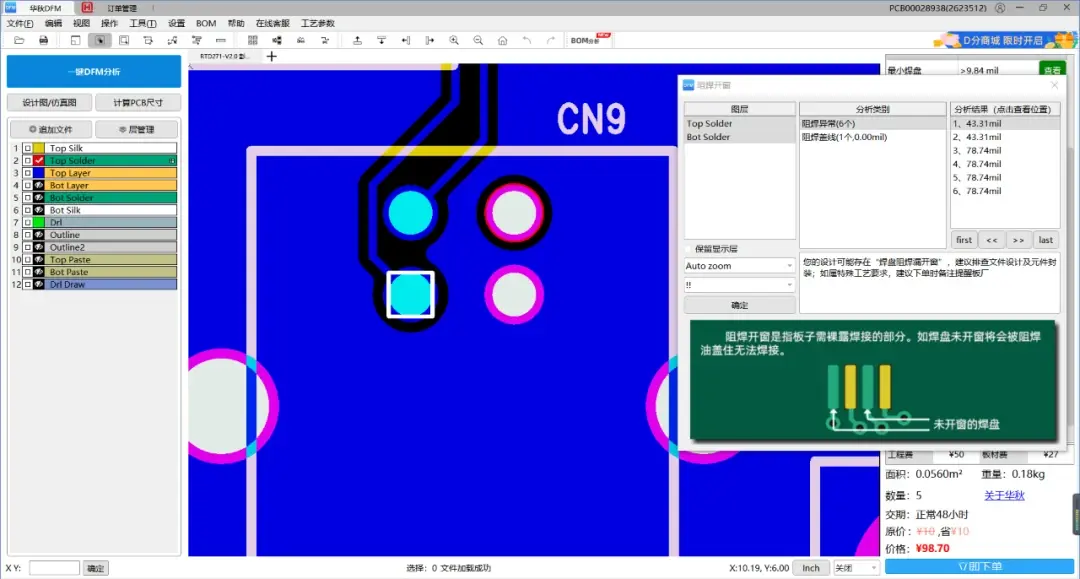Click the 计算PCB尺寸 button
1080x579 pixels.
pos(138,103)
